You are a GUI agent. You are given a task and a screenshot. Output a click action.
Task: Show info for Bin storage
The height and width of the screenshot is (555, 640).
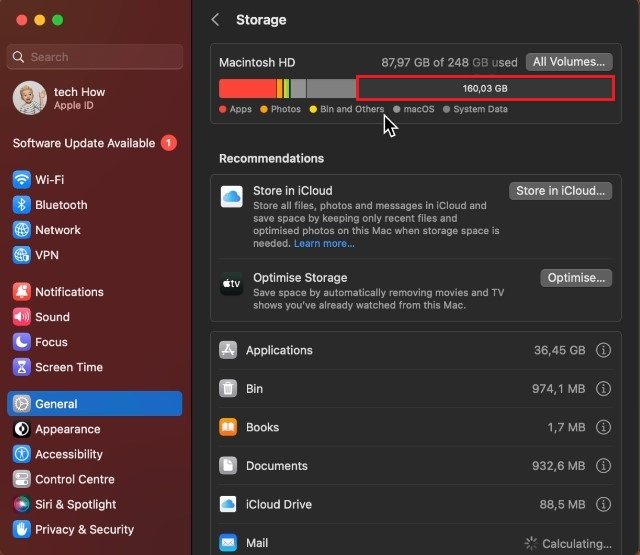click(603, 389)
